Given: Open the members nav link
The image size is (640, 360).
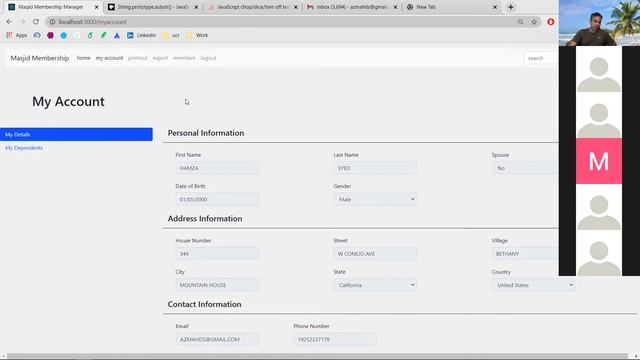Looking at the screenshot, I should [x=184, y=58].
